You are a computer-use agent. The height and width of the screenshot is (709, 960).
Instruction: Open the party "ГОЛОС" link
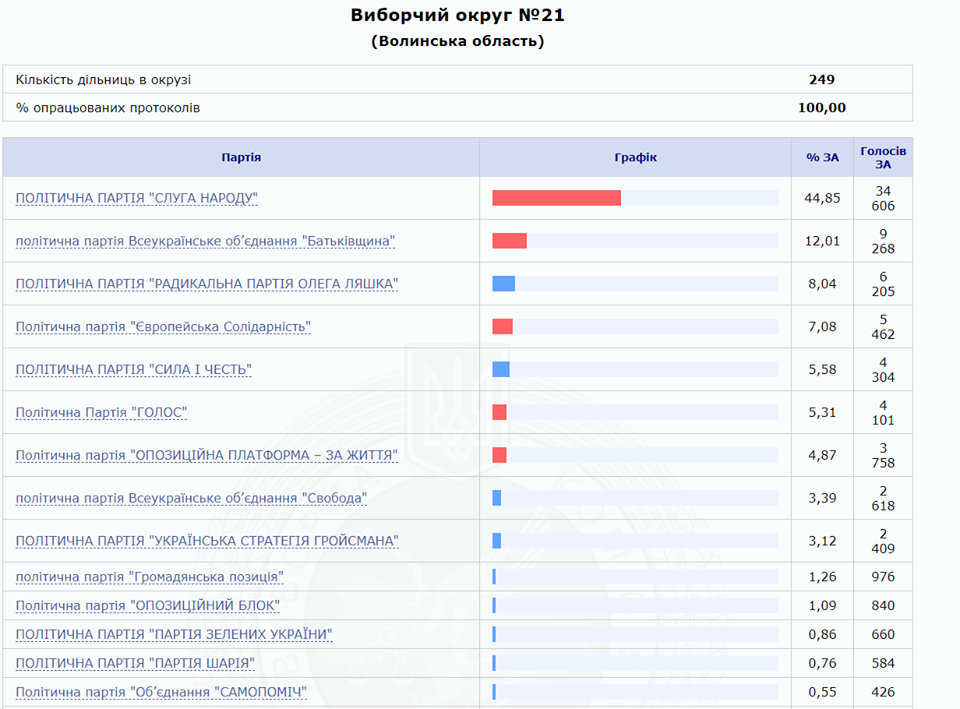[102, 413]
